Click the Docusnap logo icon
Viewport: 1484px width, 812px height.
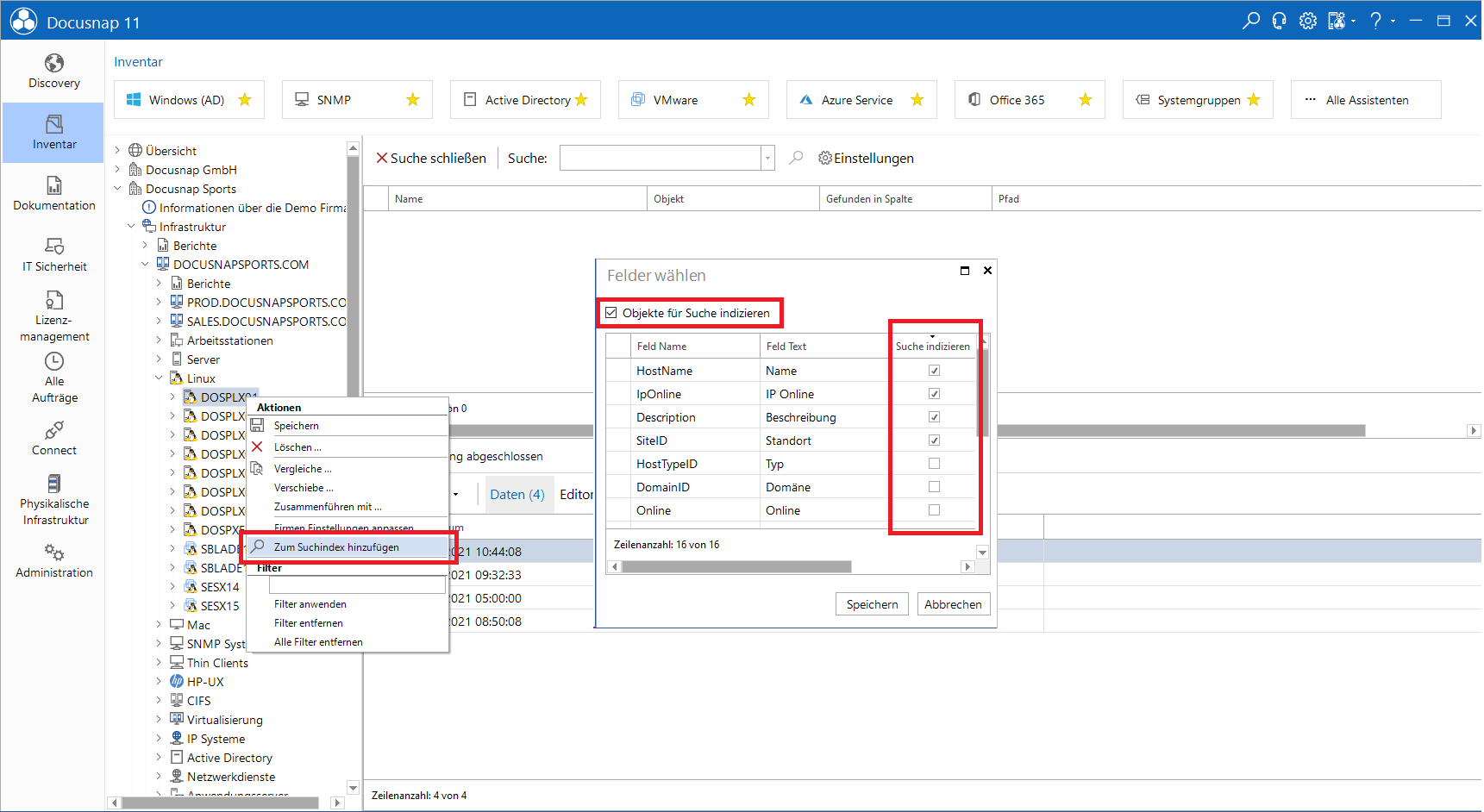(23, 21)
